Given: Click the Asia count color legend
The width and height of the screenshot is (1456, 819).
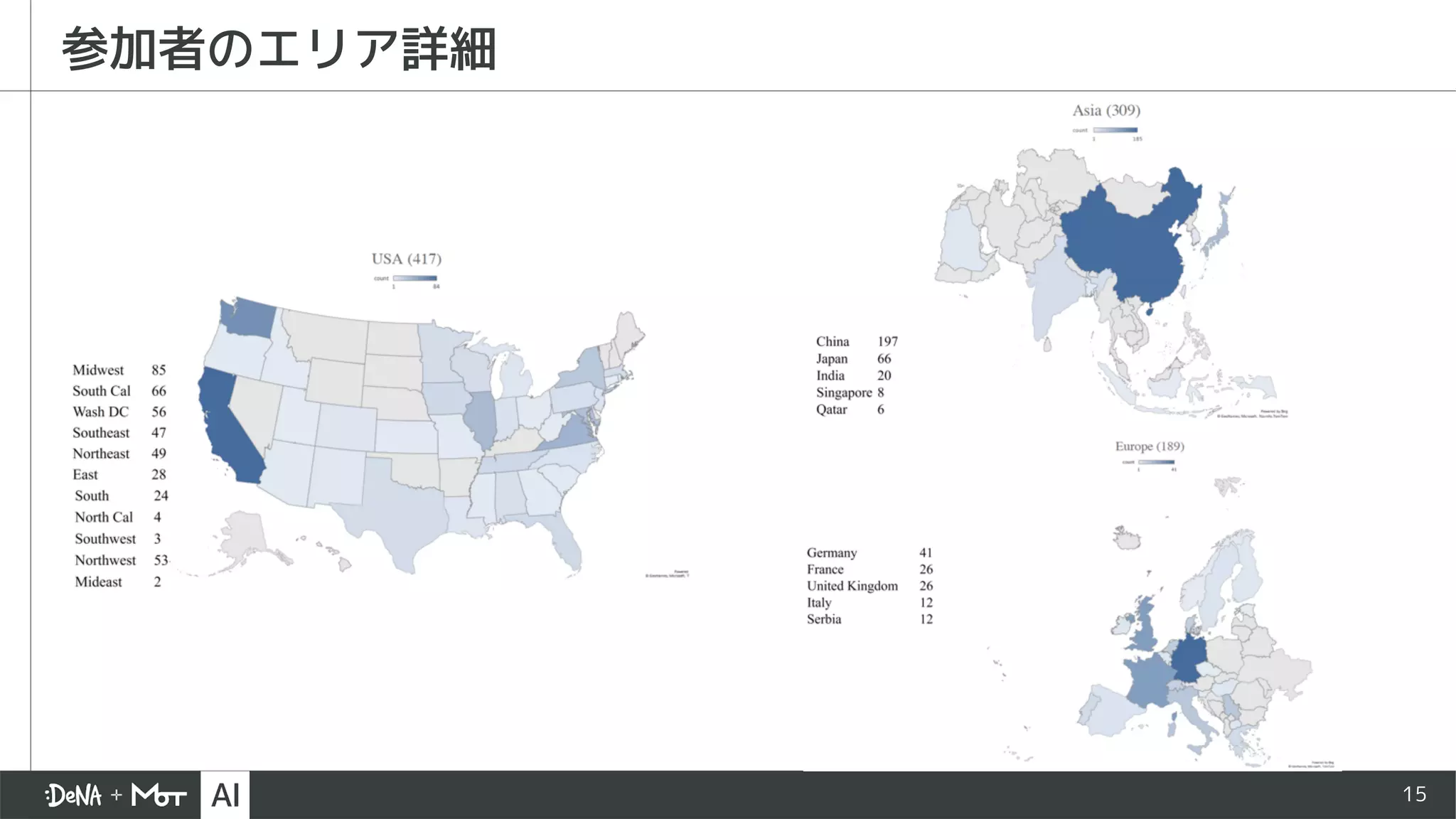Looking at the screenshot, I should [x=1115, y=130].
